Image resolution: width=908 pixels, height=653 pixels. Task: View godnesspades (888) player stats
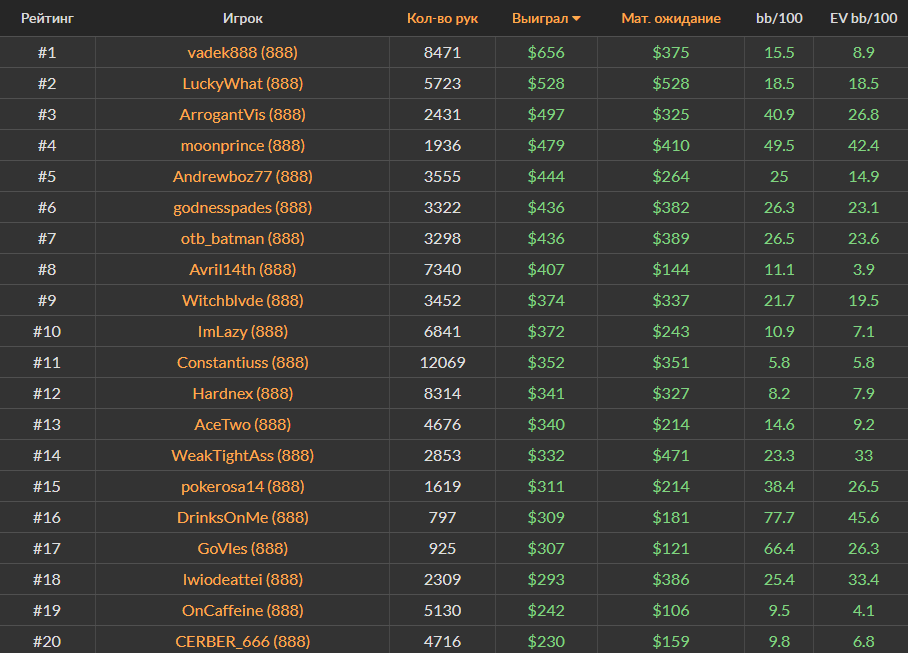(242, 207)
